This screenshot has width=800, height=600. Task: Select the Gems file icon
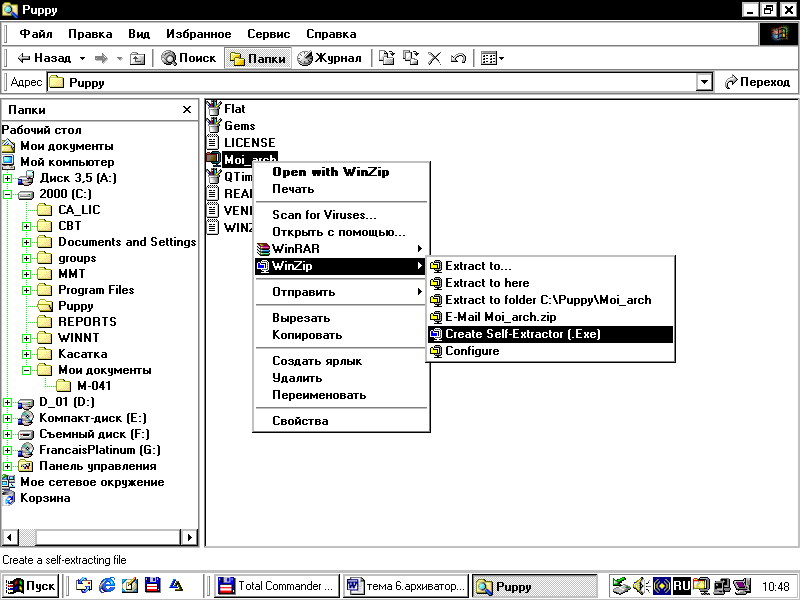213,126
